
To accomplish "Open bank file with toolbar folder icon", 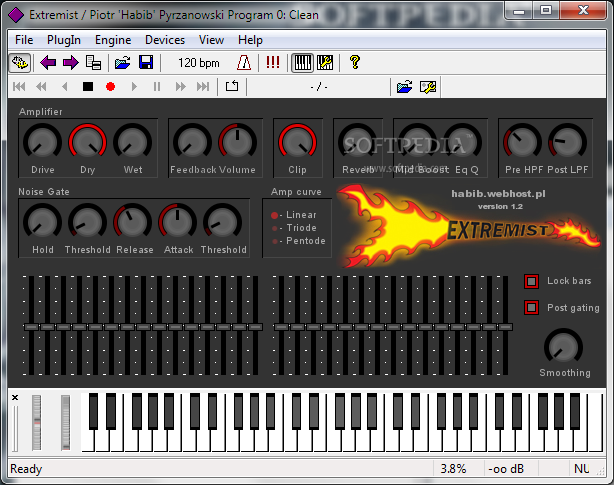I will tap(123, 63).
